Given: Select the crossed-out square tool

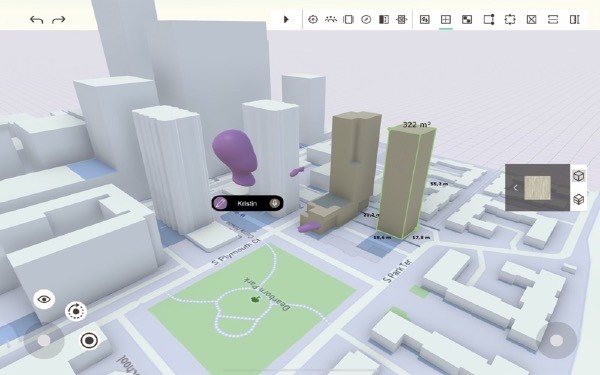Looking at the screenshot, I should pyautogui.click(x=532, y=19).
